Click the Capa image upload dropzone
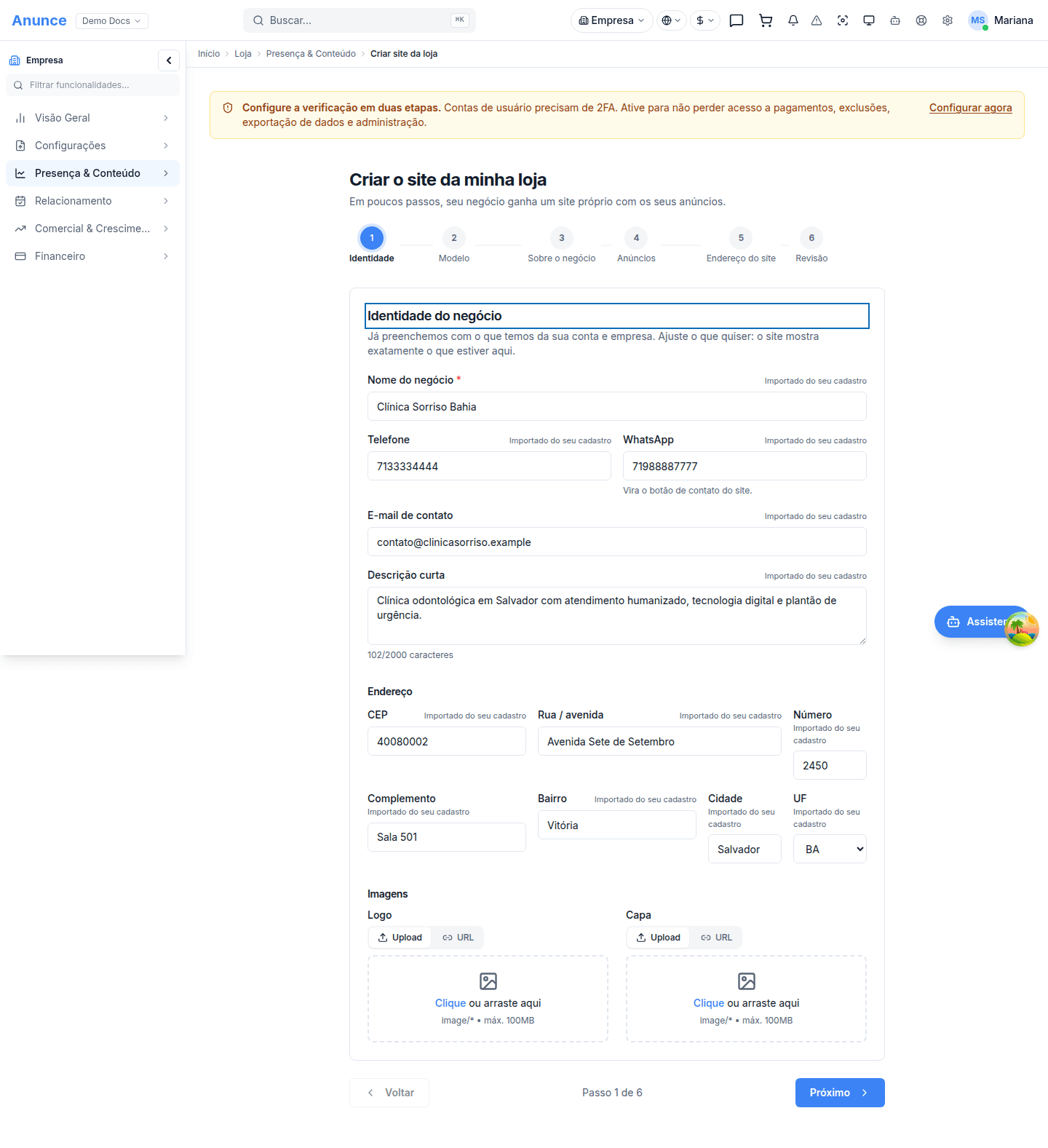This screenshot has width=1048, height=1148. [746, 999]
